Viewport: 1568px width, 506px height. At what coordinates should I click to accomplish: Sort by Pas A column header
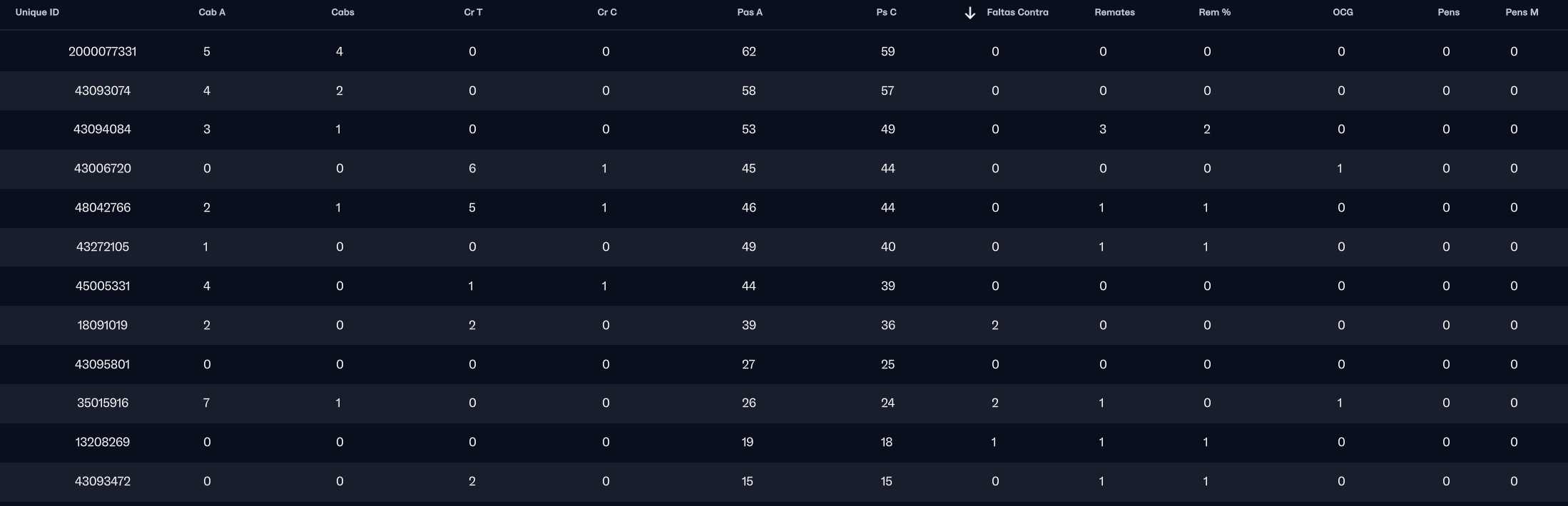(750, 12)
